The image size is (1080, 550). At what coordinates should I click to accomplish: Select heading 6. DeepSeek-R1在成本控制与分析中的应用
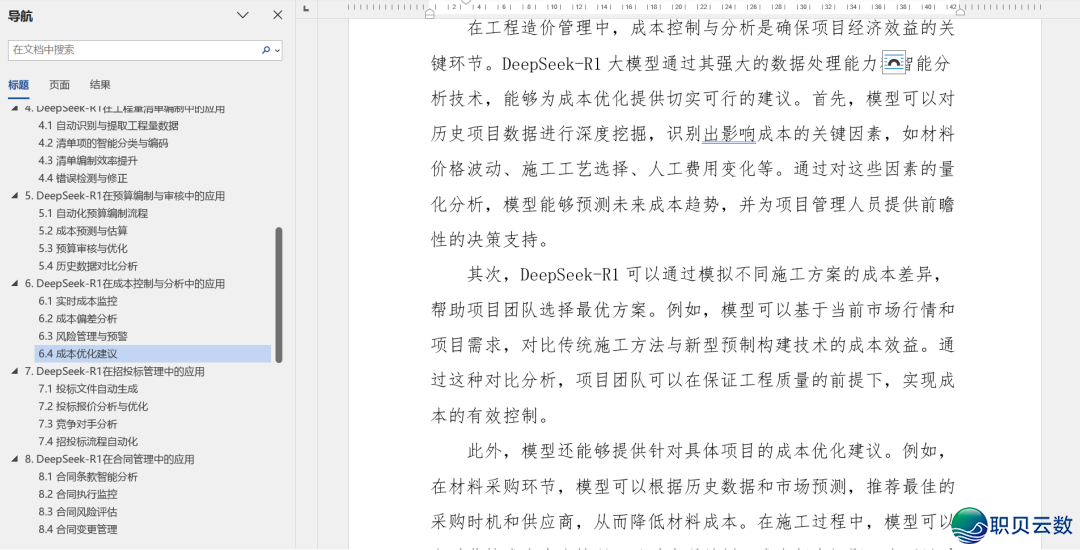click(125, 284)
